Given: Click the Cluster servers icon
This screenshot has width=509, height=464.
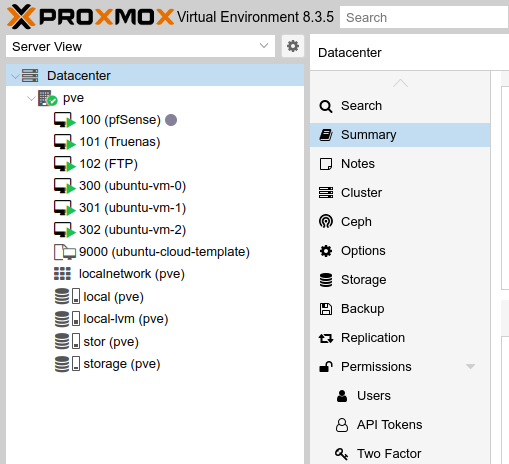Looking at the screenshot, I should (326, 193).
